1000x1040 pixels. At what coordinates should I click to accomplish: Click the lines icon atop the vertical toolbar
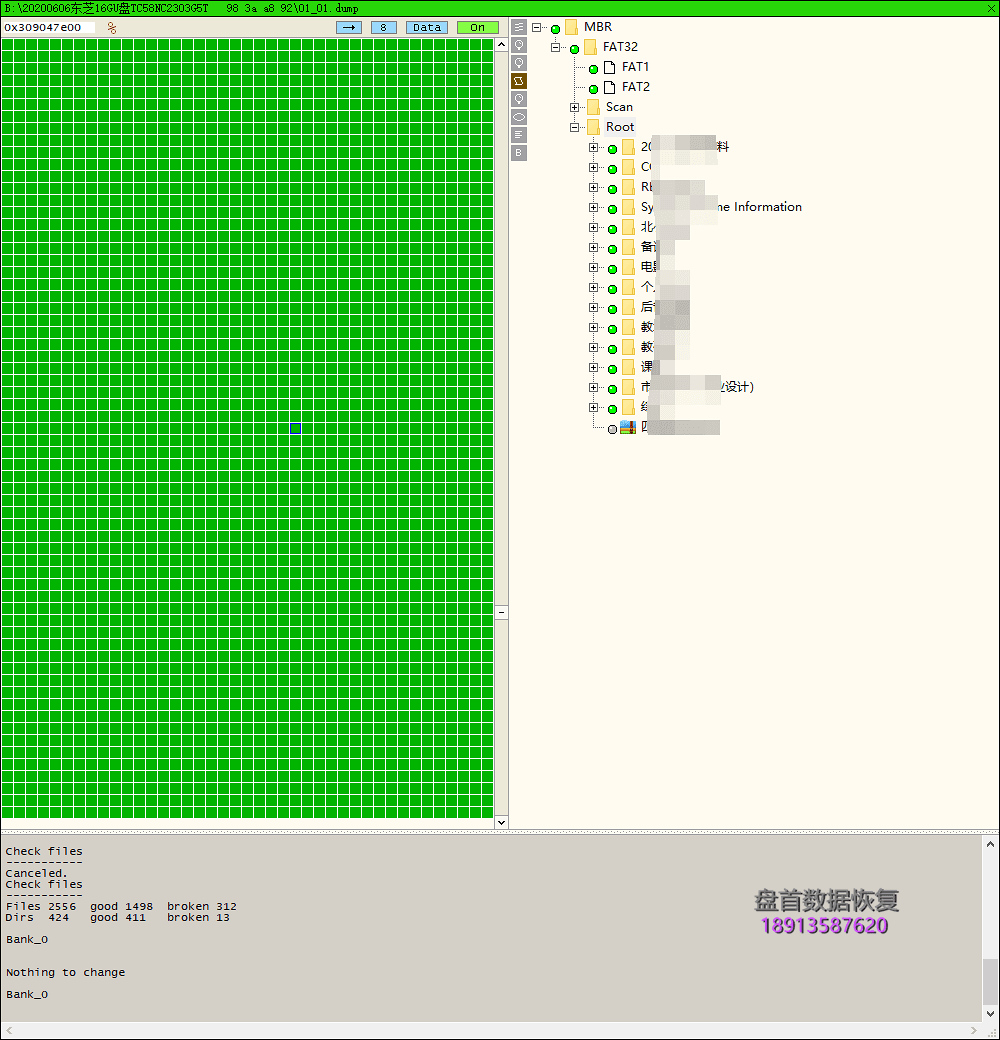(519, 27)
